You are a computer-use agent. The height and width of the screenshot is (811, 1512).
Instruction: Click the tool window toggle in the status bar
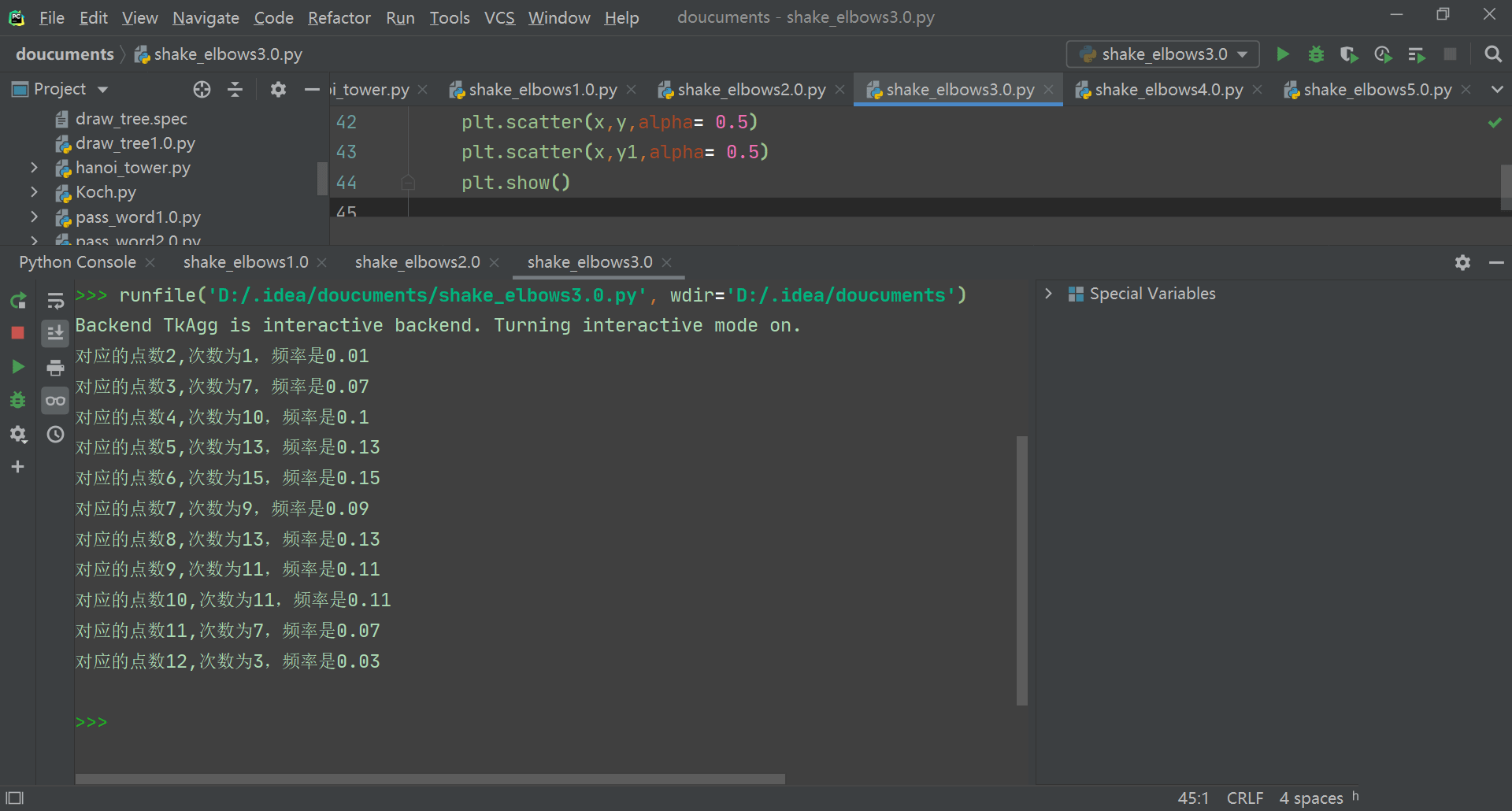tap(15, 798)
